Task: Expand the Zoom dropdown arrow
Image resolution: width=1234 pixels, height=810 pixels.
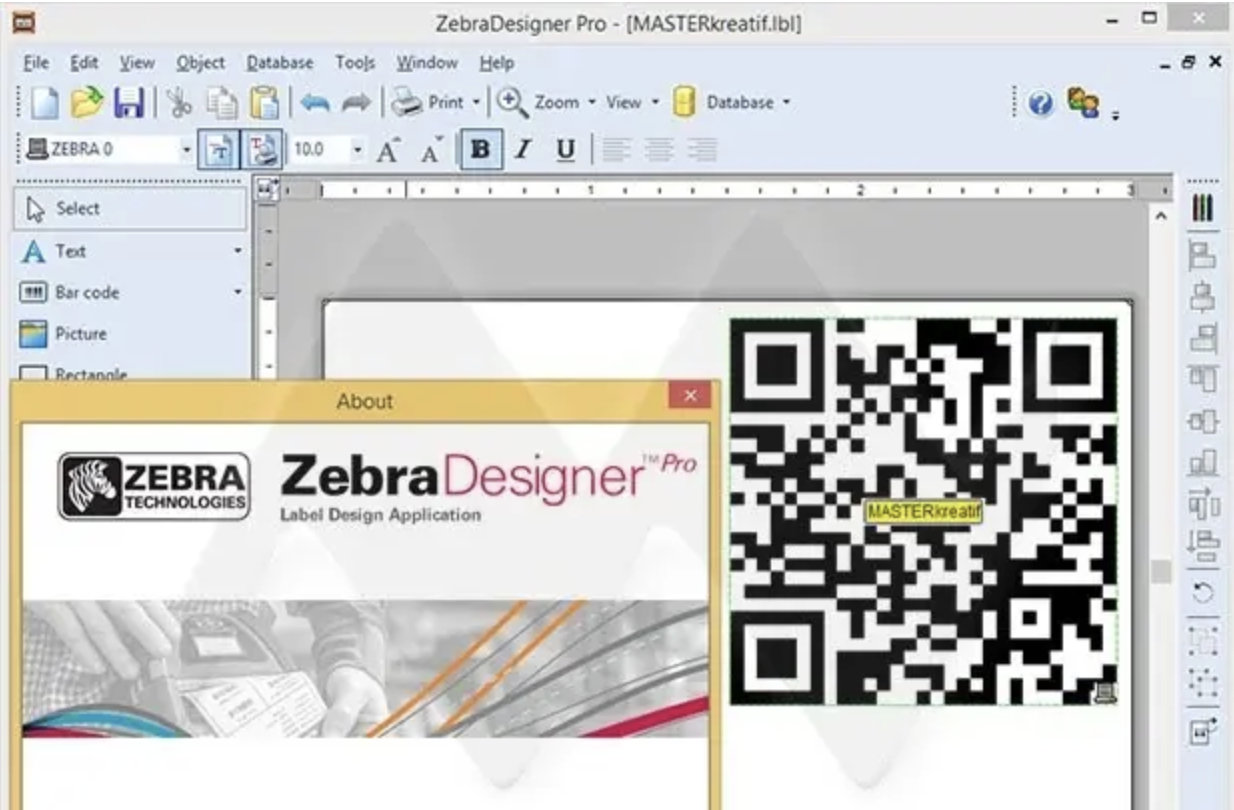Action: (591, 102)
